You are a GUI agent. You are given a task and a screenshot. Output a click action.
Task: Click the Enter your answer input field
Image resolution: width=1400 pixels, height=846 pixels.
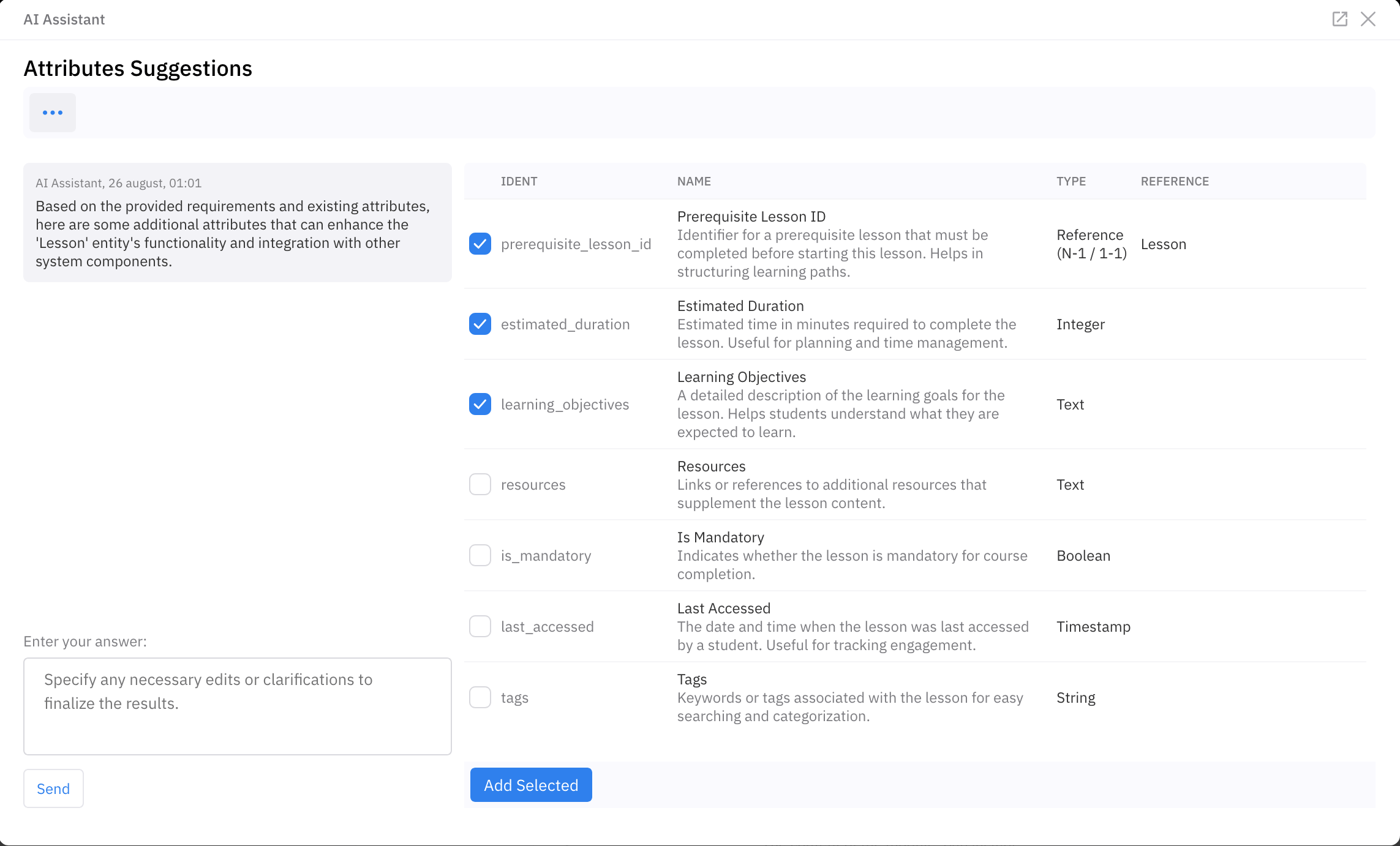237,706
